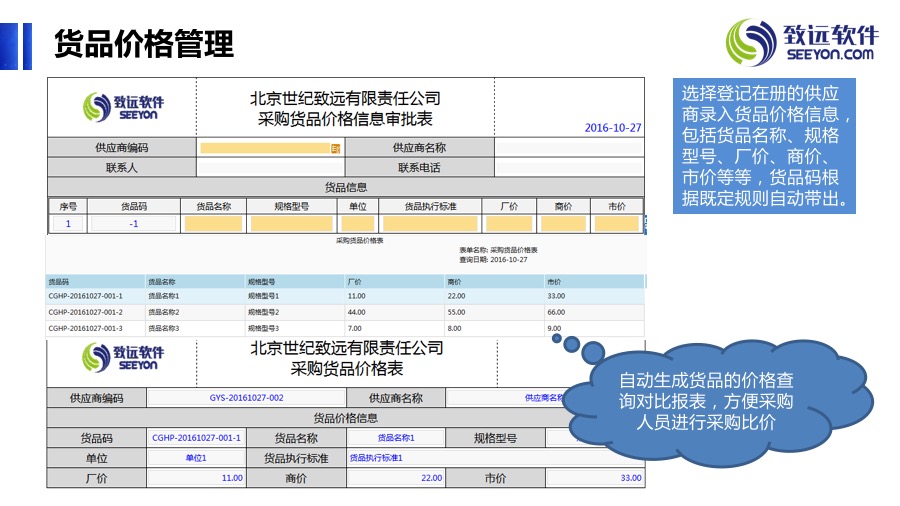Image resolution: width=900 pixels, height=506 pixels.
Task: Click the report cell 规格型号3
Action: [263, 328]
